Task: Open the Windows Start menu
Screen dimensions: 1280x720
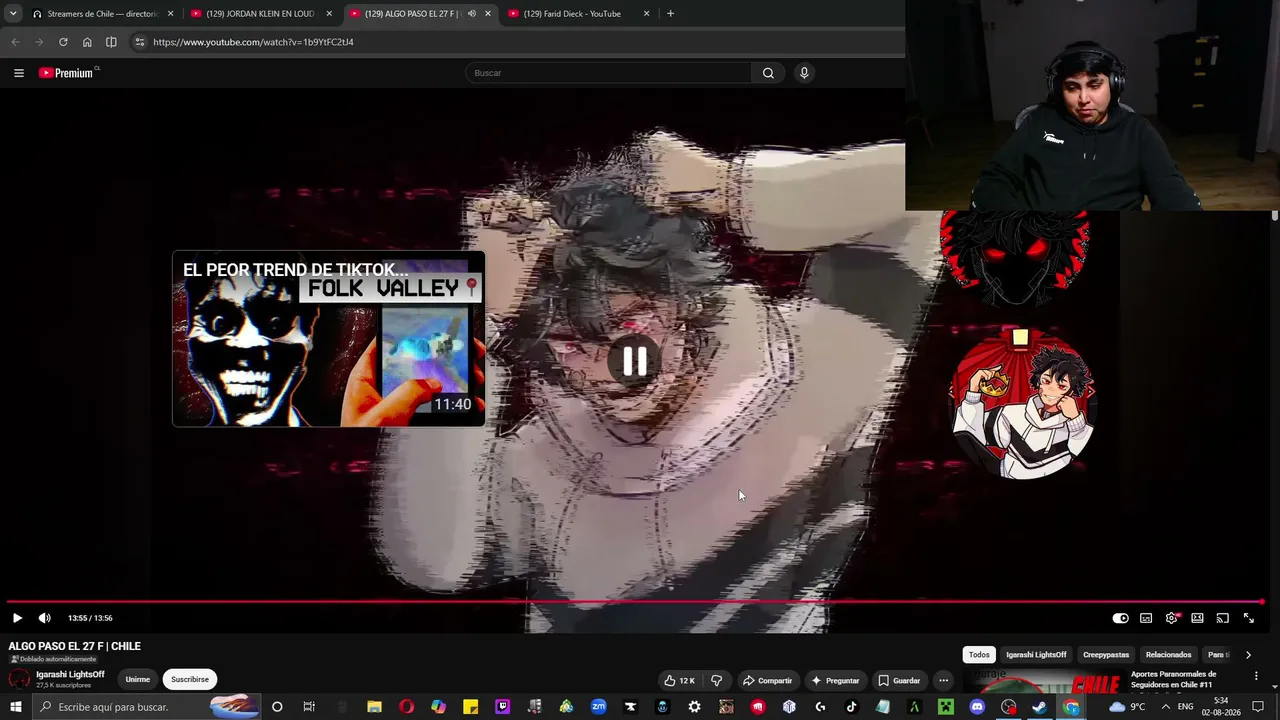Action: [16, 707]
